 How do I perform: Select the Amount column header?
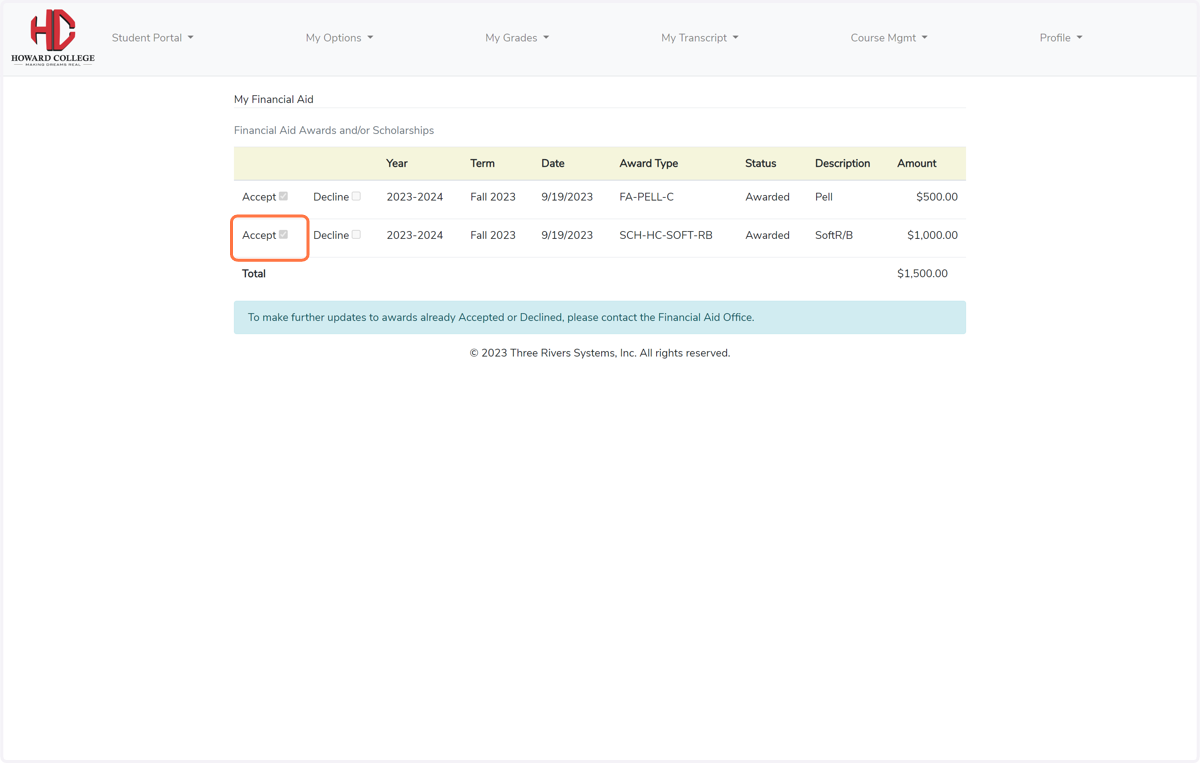(917, 163)
